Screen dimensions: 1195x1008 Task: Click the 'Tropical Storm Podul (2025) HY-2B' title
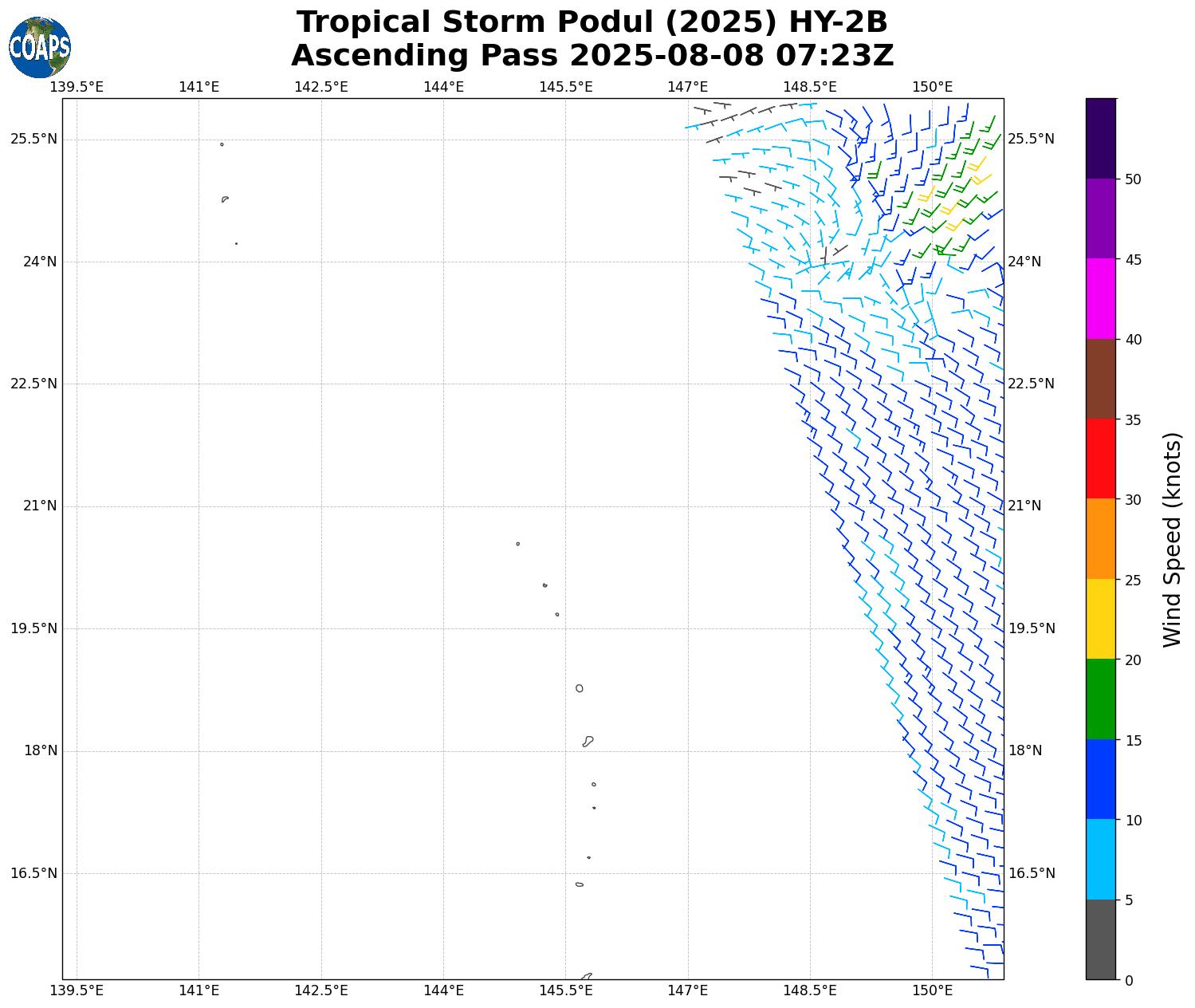point(592,22)
